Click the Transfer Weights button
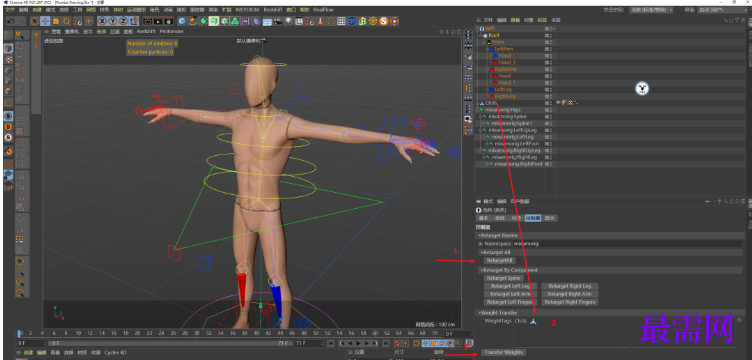The image size is (752, 360). (x=503, y=352)
